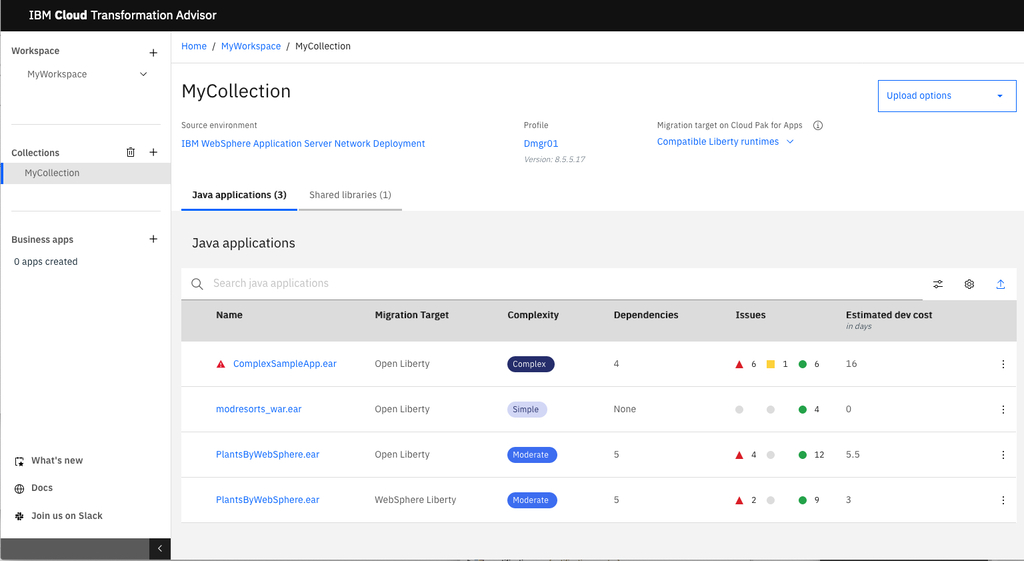Click green dot with 12 issues
The height and width of the screenshot is (561, 1024).
tap(803, 455)
